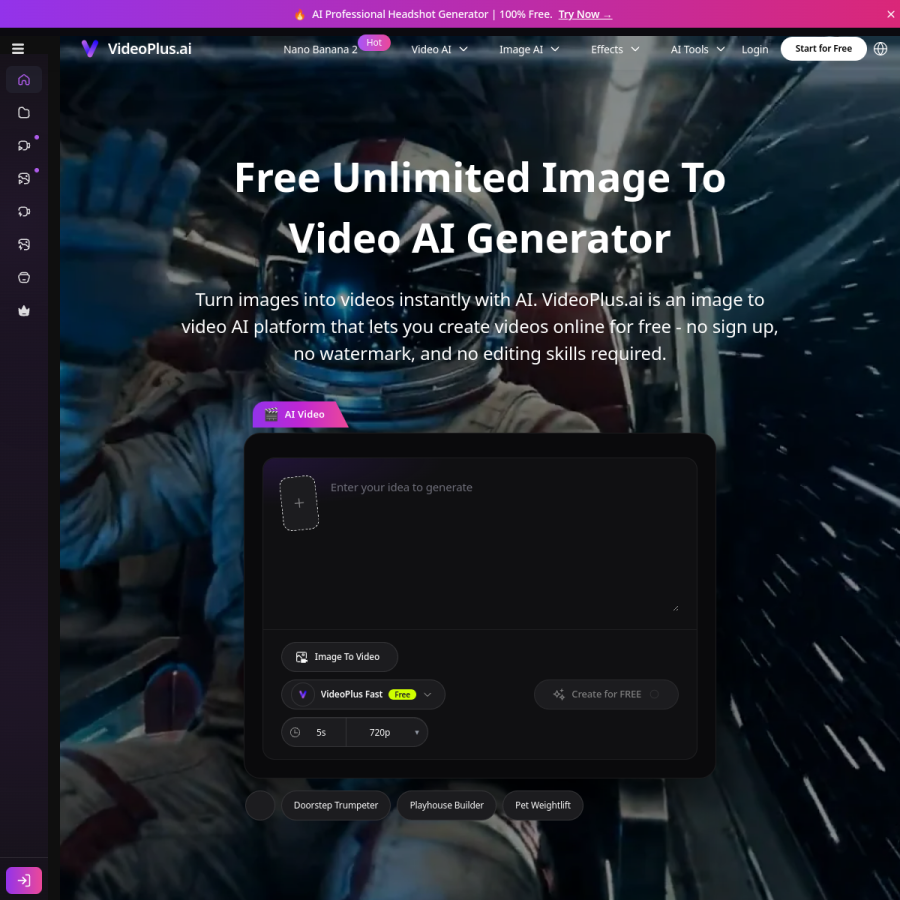Image resolution: width=900 pixels, height=900 pixels.
Task: Click the V logo icon beside VideoPlus Fast
Action: tap(302, 695)
